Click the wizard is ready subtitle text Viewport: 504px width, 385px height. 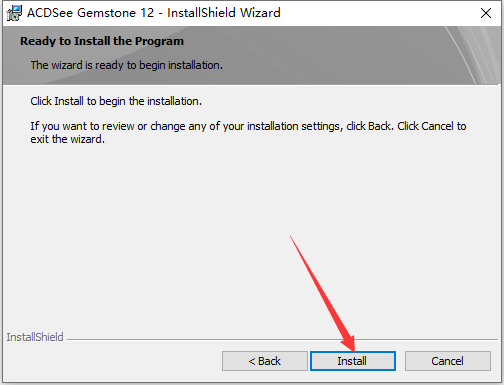127,65
